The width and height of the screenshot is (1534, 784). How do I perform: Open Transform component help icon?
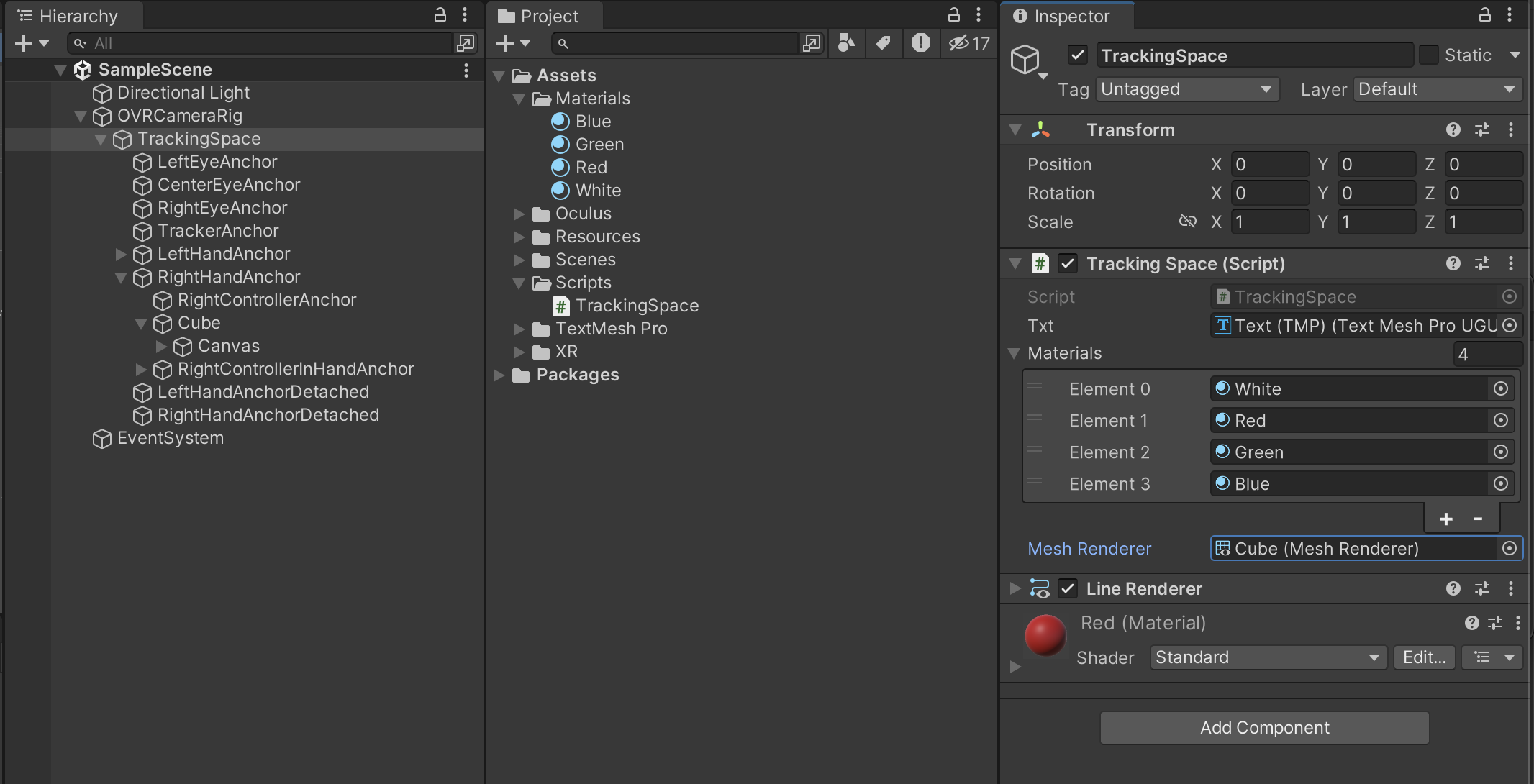pyautogui.click(x=1453, y=129)
